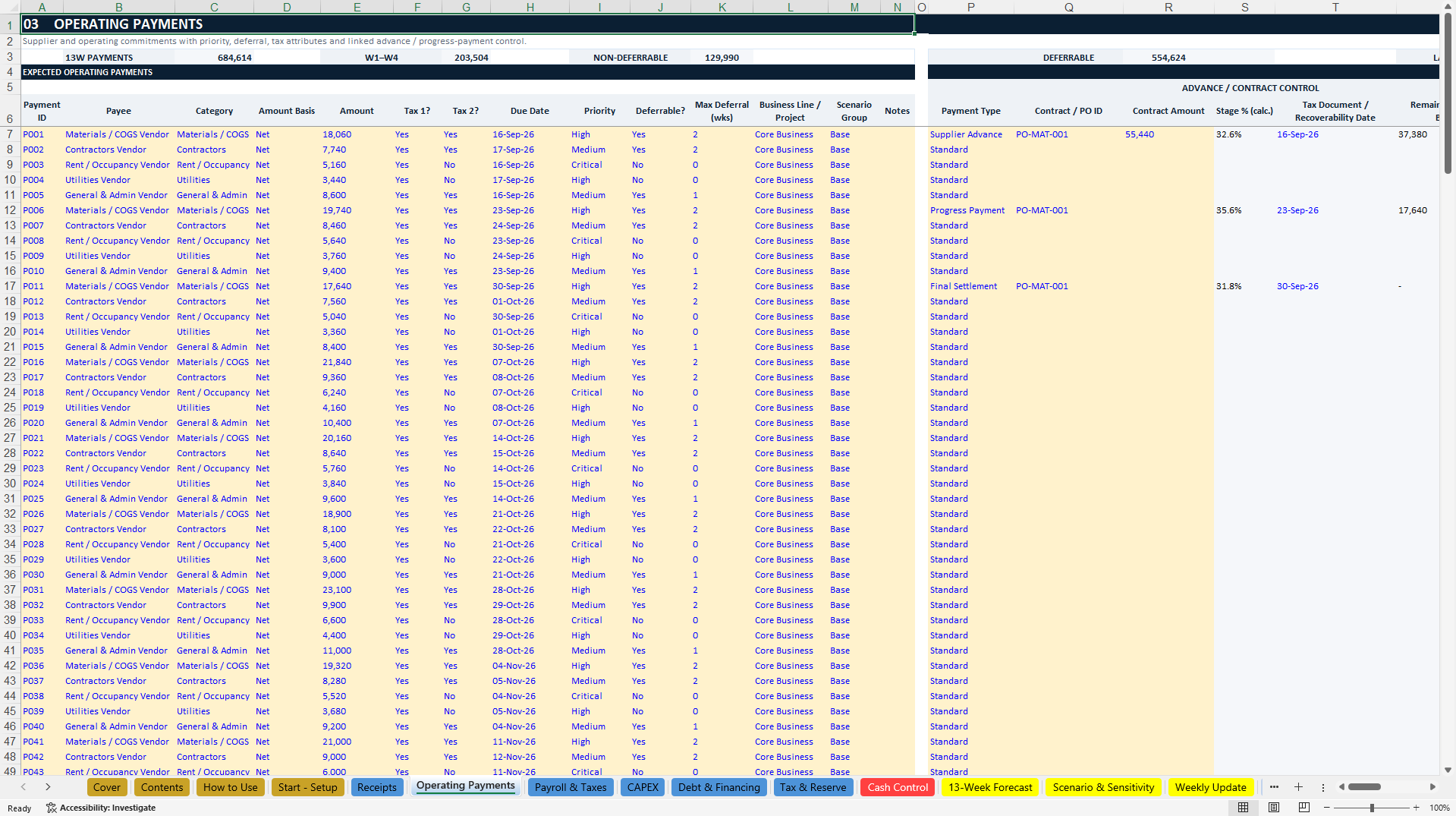
Task: Select the 13W PAYMENTS total 684,614
Action: (234, 58)
